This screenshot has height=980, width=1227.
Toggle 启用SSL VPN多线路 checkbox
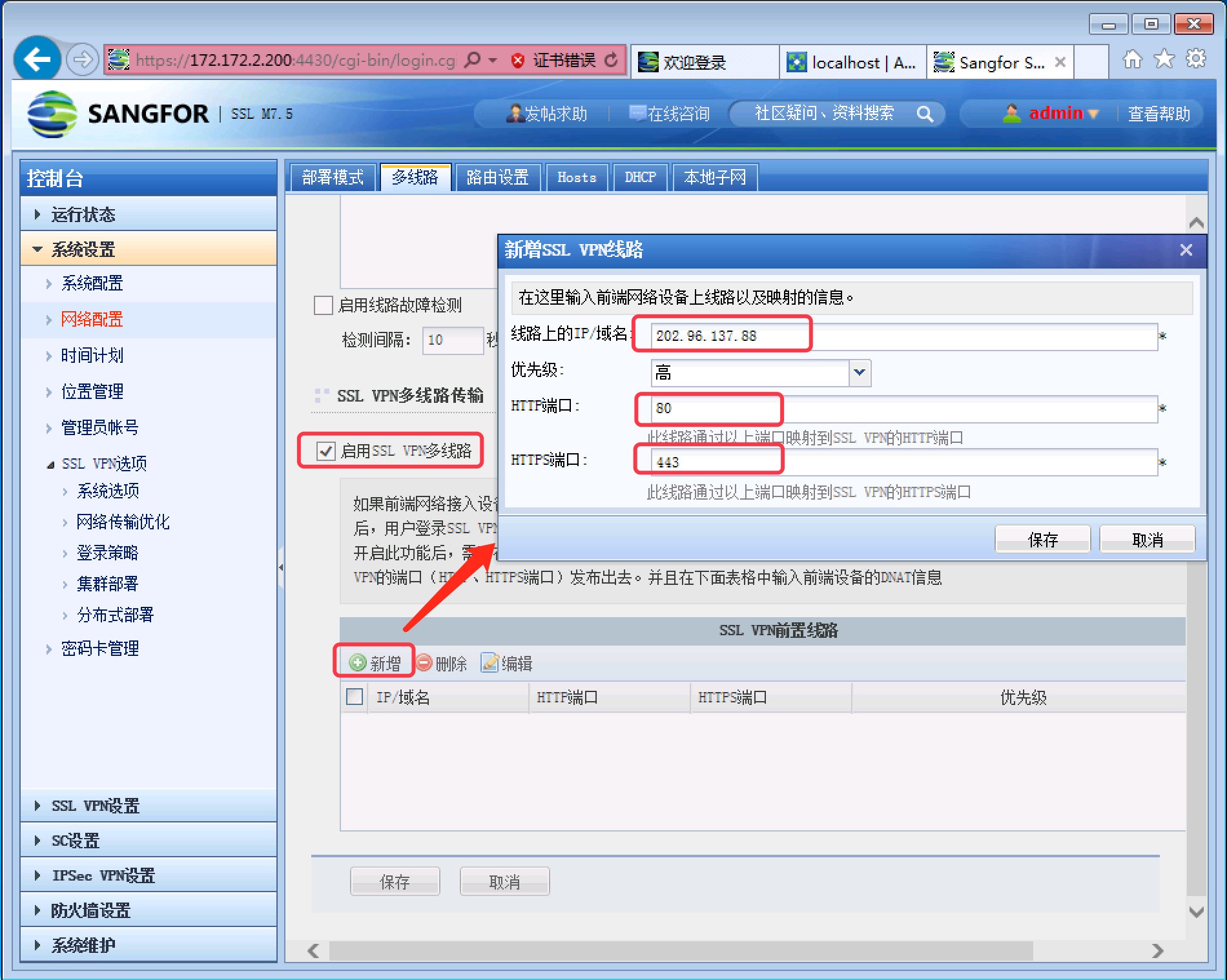[325, 451]
